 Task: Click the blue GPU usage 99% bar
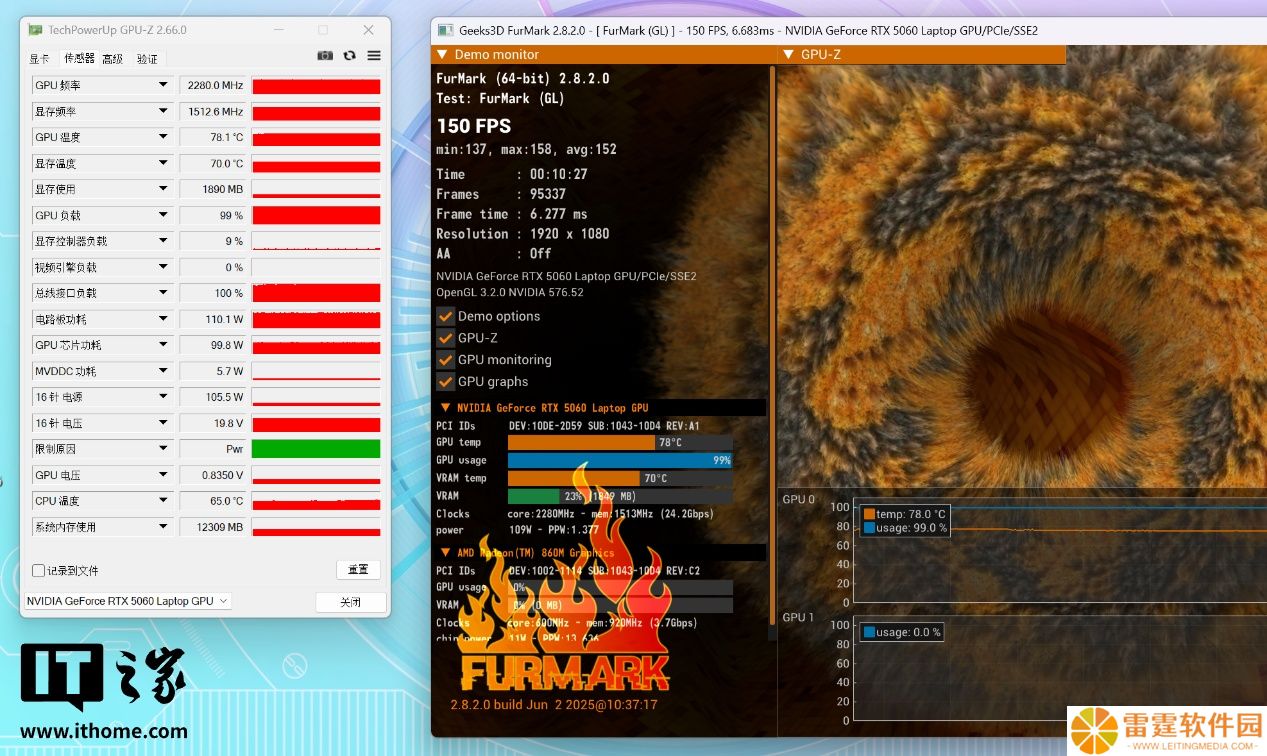click(620, 460)
